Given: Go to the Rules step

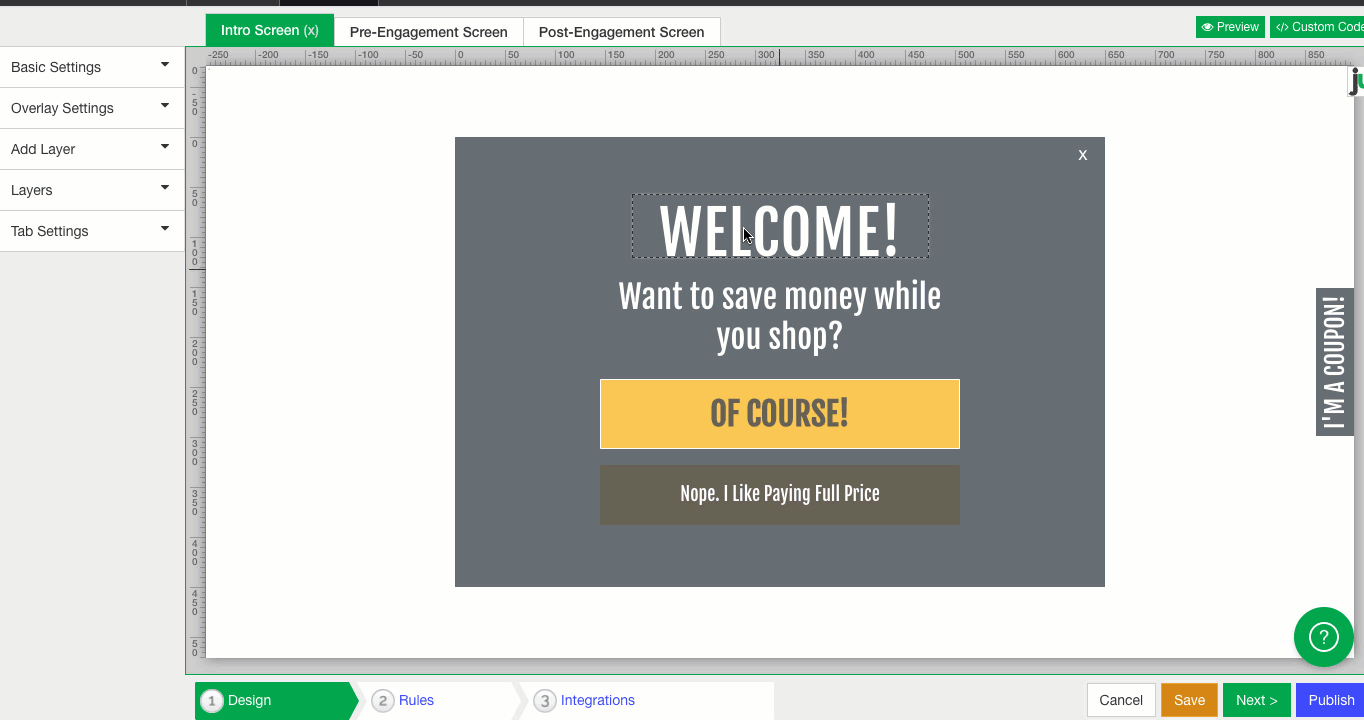Looking at the screenshot, I should pyautogui.click(x=416, y=700).
